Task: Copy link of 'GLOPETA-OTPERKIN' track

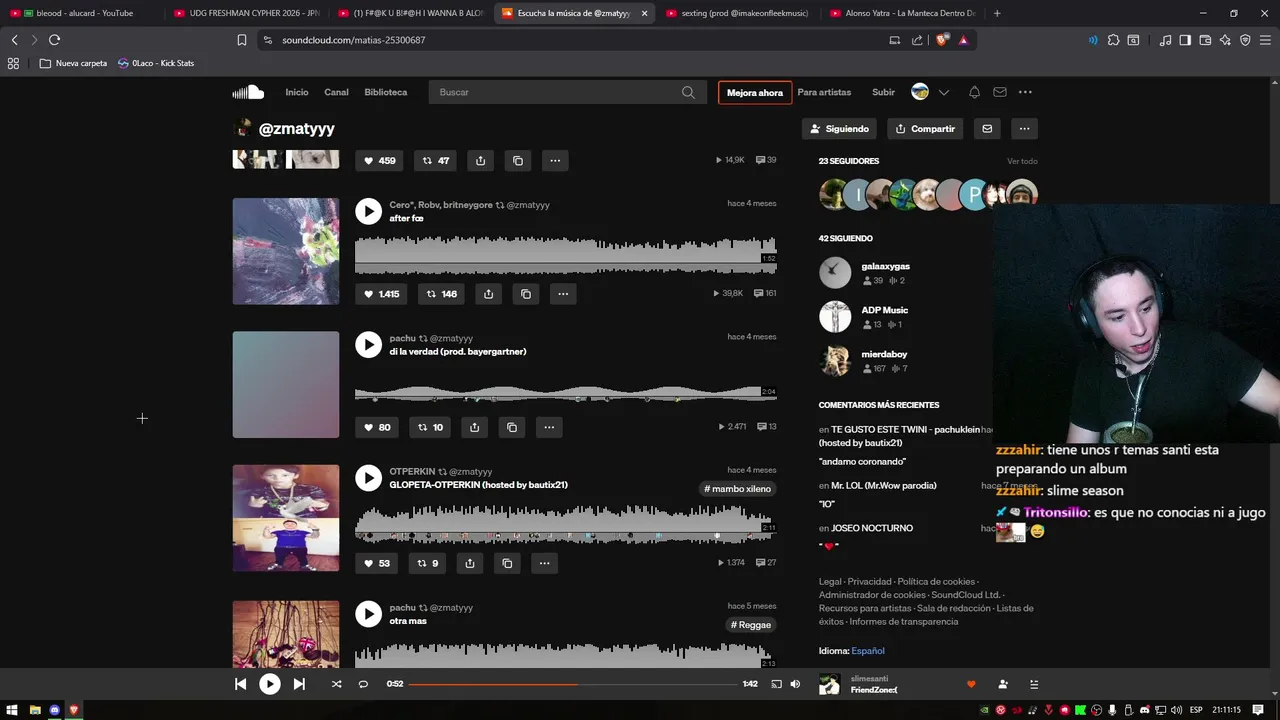Action: click(x=507, y=563)
